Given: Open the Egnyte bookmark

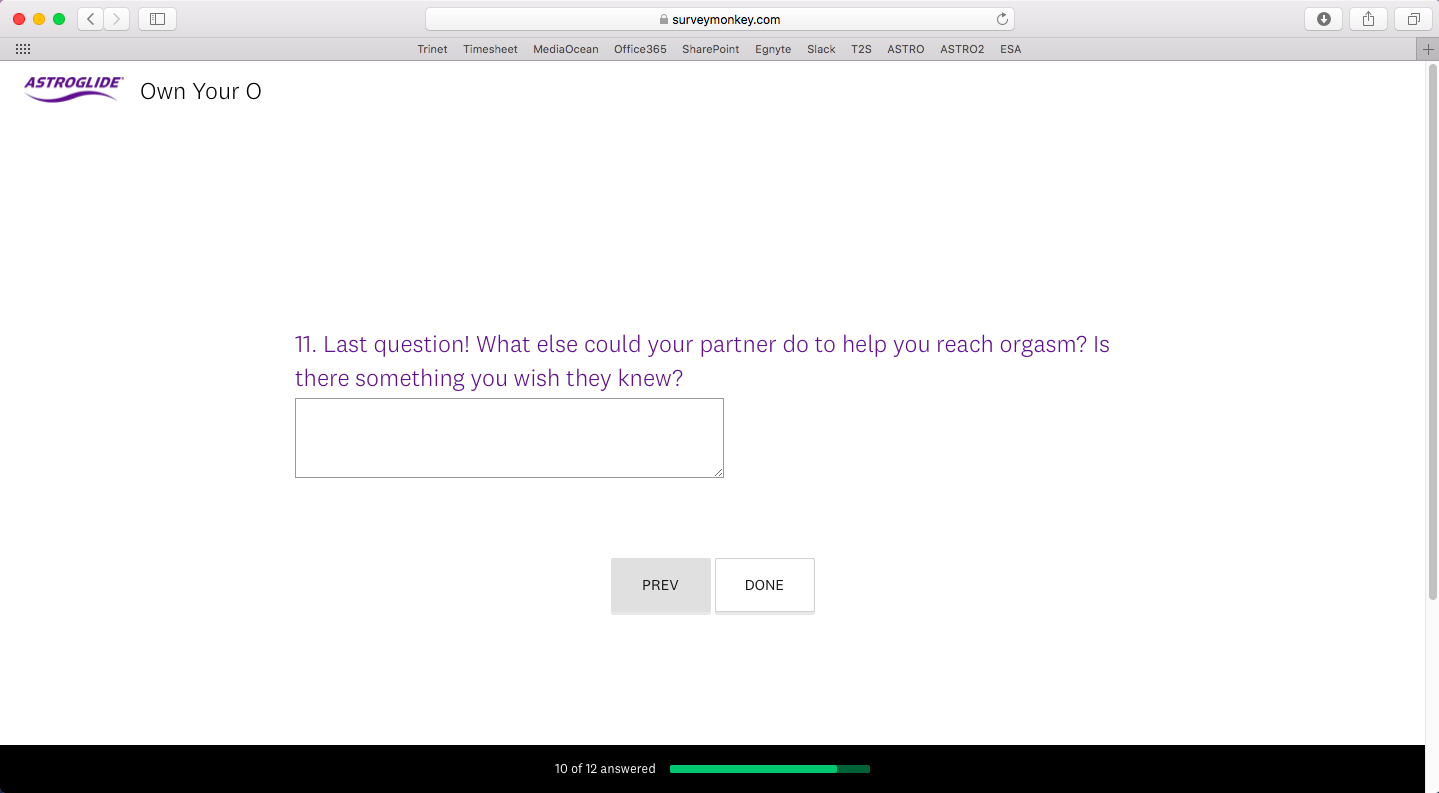Looking at the screenshot, I should click(773, 49).
